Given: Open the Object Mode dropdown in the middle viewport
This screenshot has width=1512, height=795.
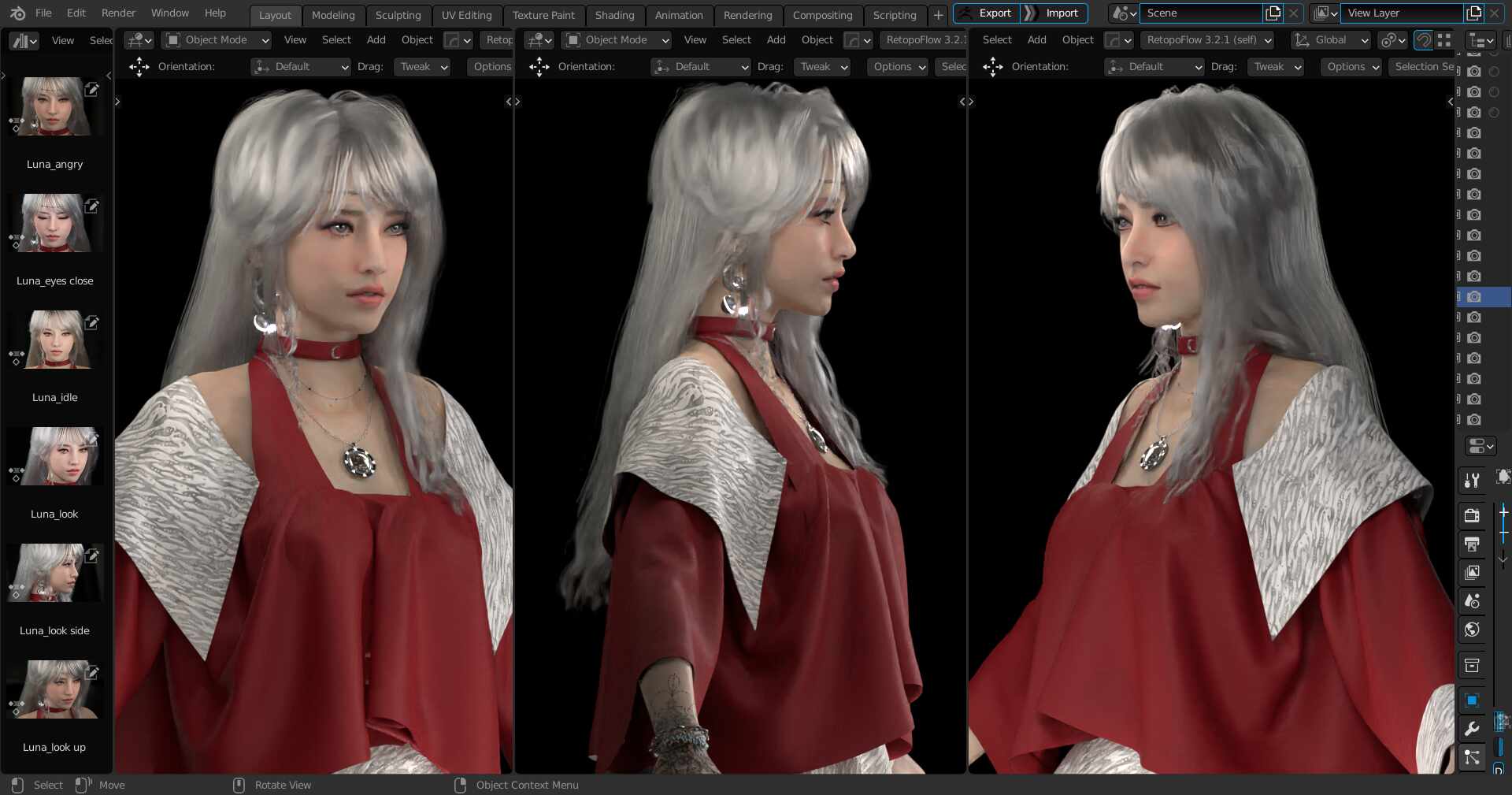Looking at the screenshot, I should 615,40.
